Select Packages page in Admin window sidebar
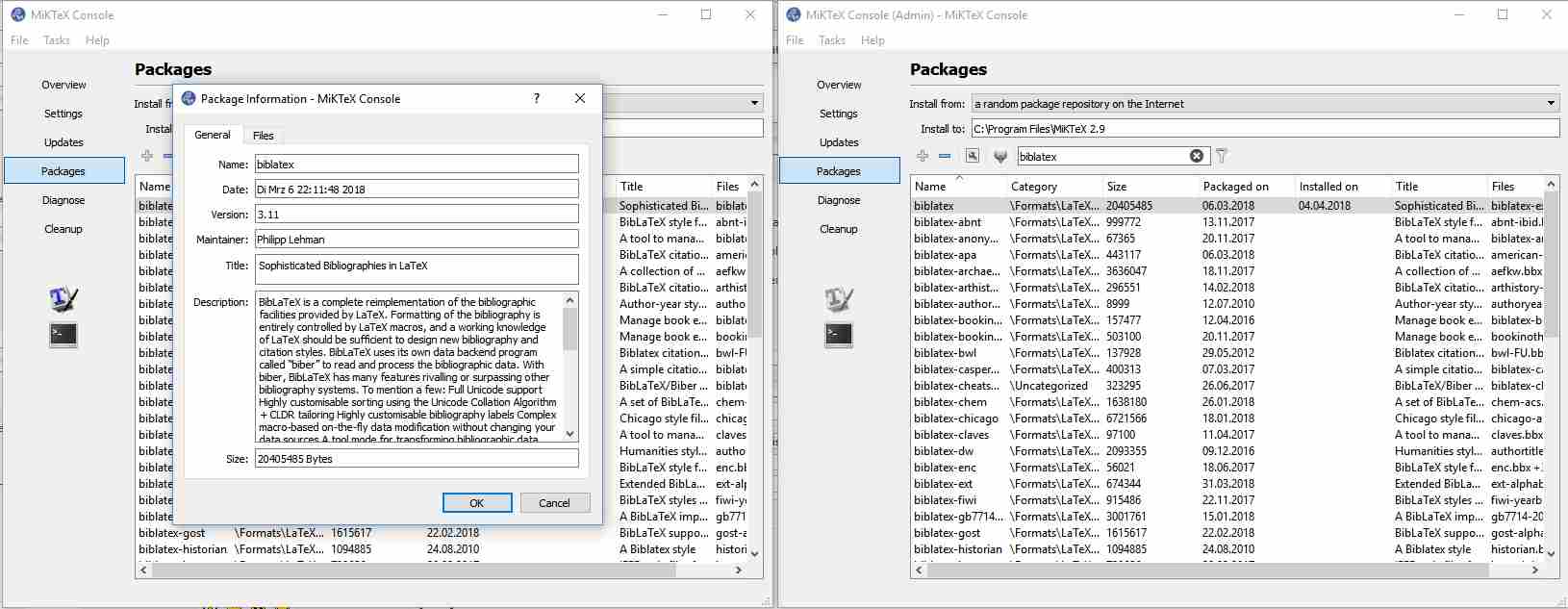1568x609 pixels. 839,171
